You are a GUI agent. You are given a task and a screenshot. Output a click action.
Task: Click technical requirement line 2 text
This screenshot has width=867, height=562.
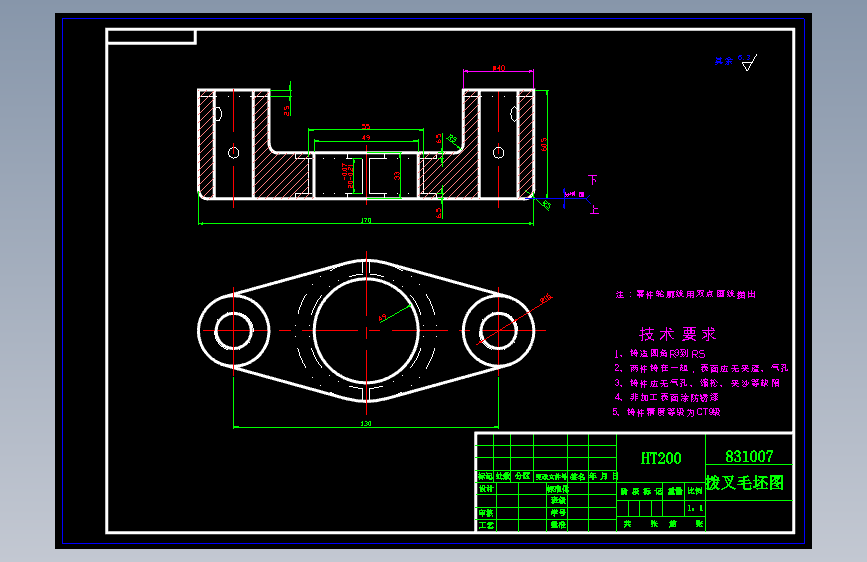click(x=701, y=368)
